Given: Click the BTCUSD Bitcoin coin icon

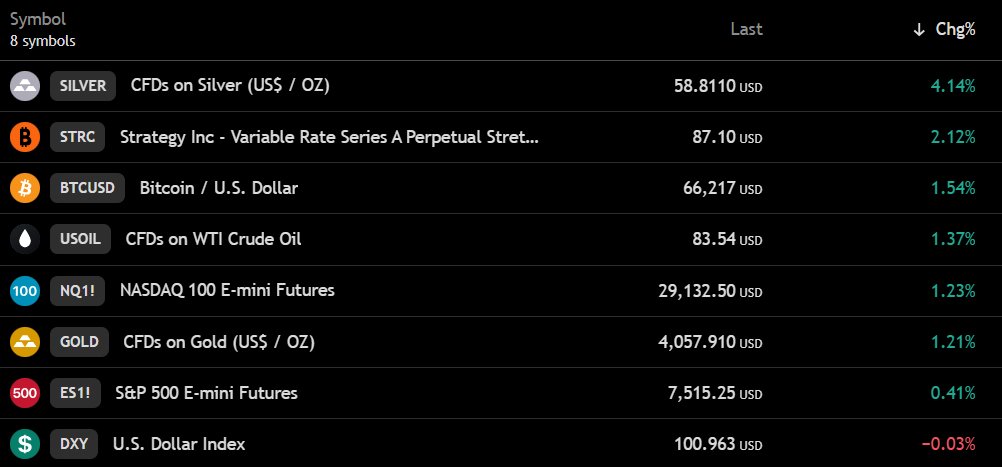Looking at the screenshot, I should coord(25,188).
